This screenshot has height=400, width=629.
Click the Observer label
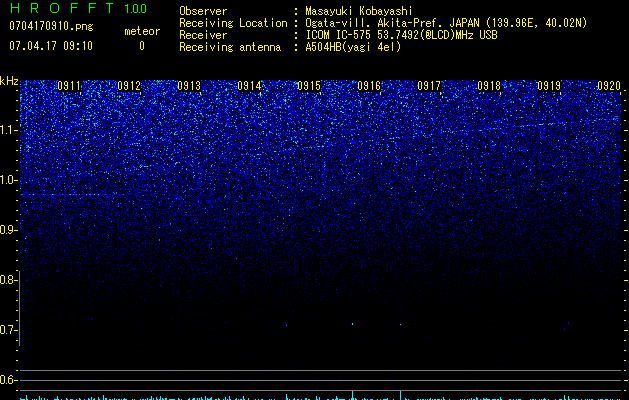tap(203, 11)
